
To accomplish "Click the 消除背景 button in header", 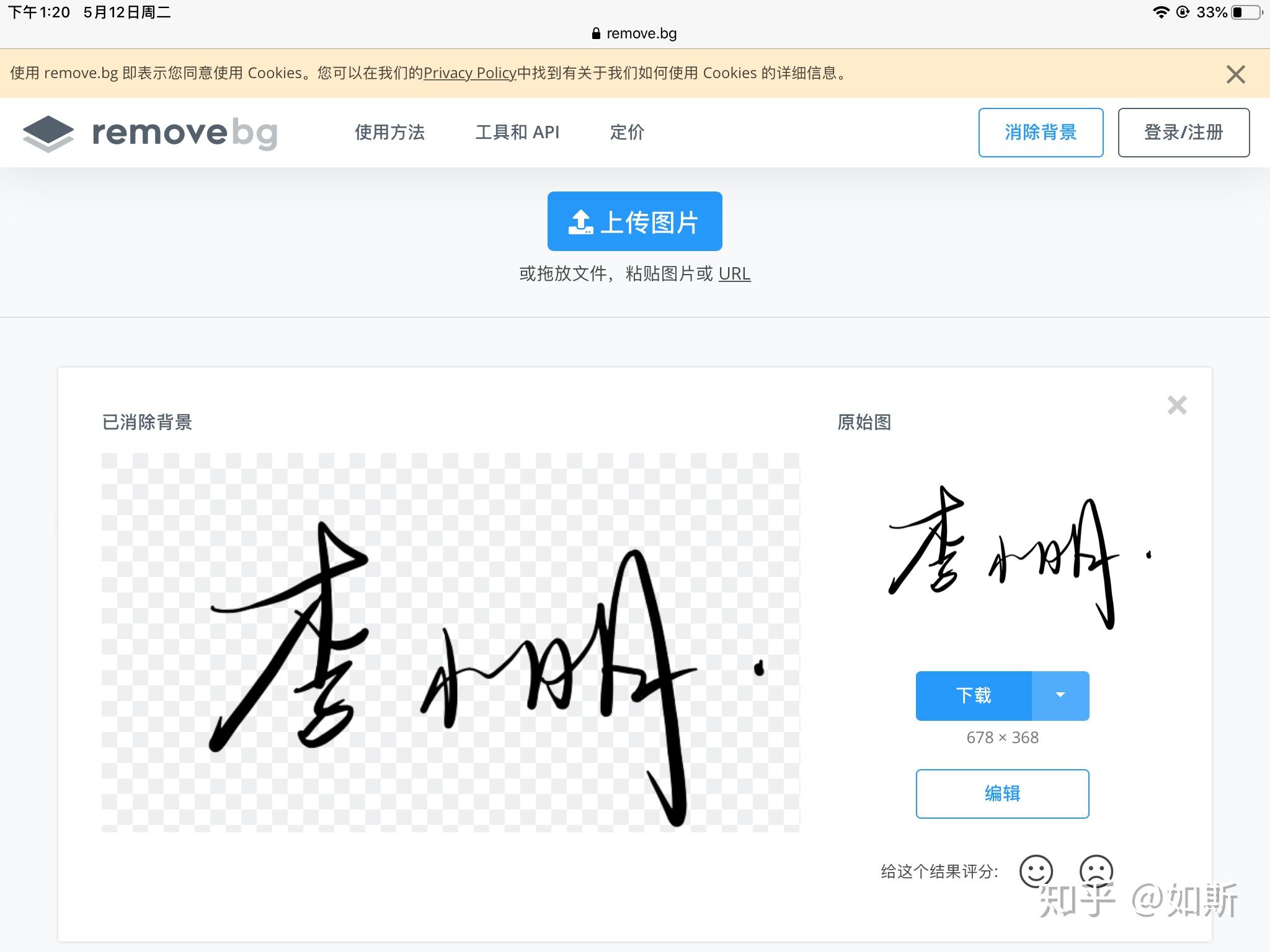I will [x=1041, y=133].
